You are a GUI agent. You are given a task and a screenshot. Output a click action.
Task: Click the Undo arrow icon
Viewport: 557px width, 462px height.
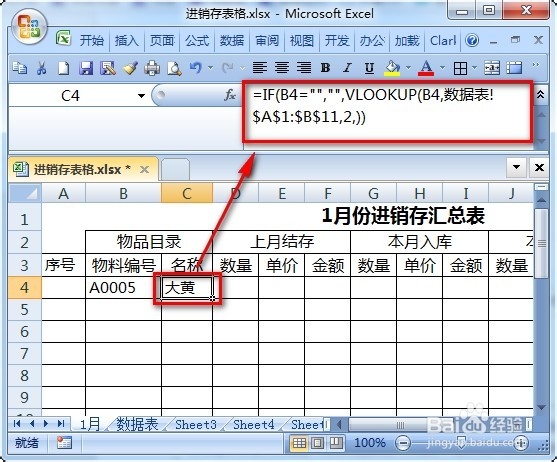point(196,67)
